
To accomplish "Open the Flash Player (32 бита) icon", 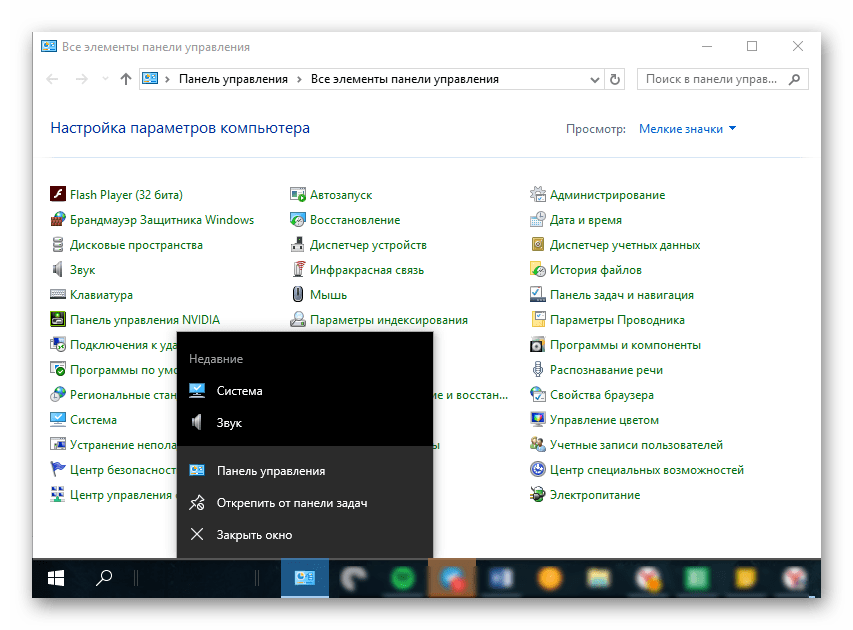I will coord(58,194).
